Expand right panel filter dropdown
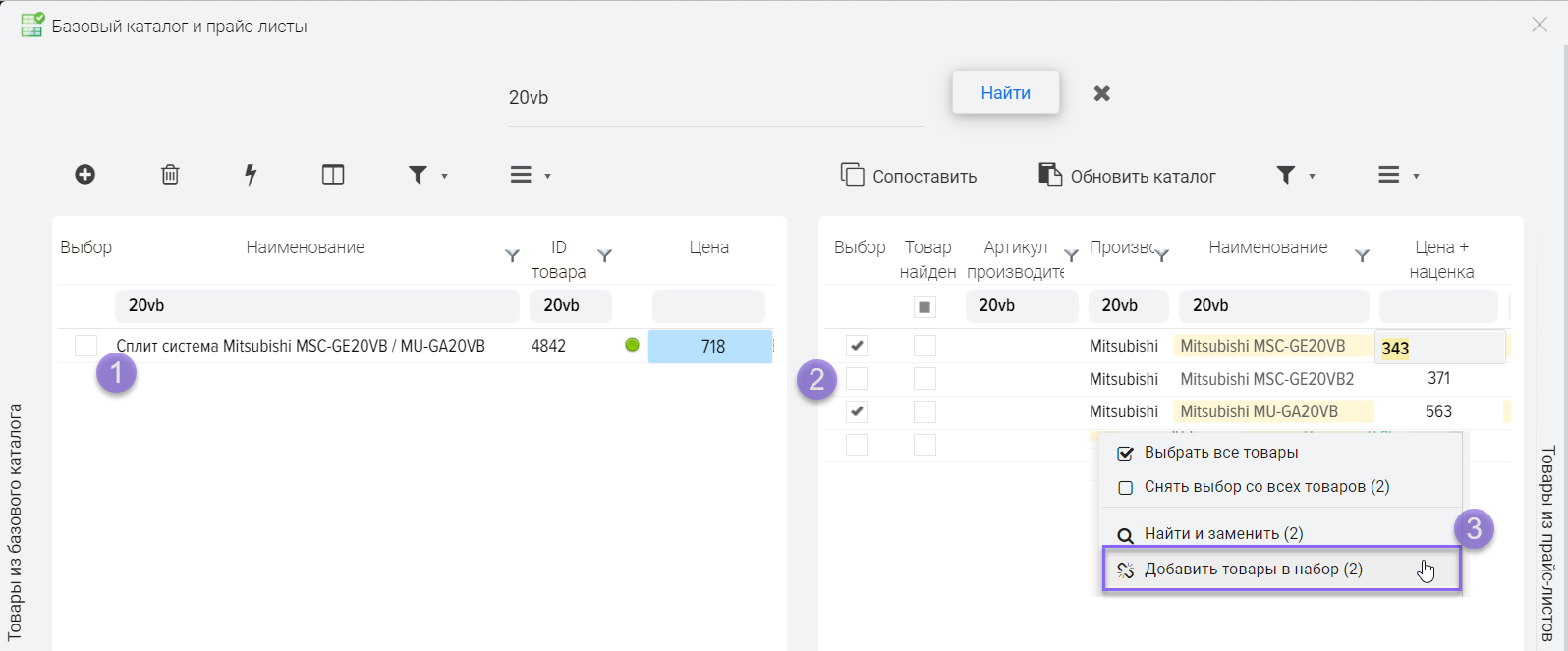Screen dimensions: 1568x651 (1295, 175)
